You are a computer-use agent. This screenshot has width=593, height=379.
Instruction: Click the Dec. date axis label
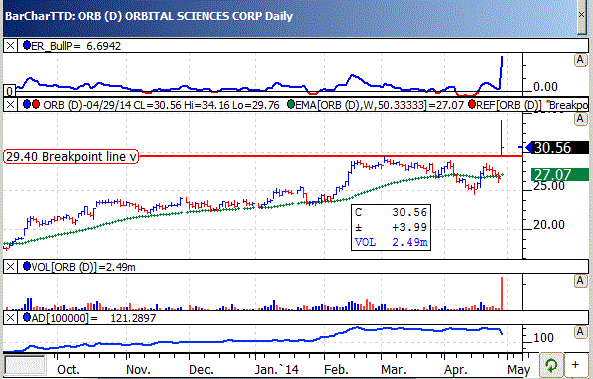point(201,370)
